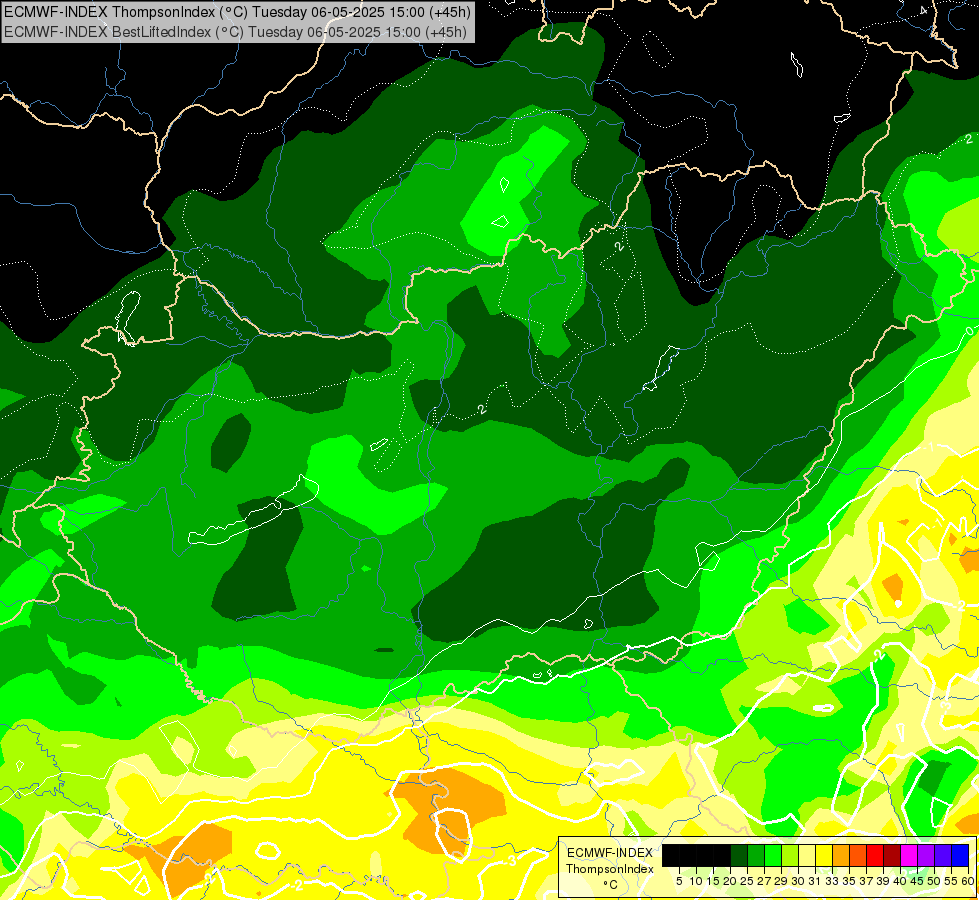
Task: Click the legend scale value 25
Action: [x=747, y=881]
